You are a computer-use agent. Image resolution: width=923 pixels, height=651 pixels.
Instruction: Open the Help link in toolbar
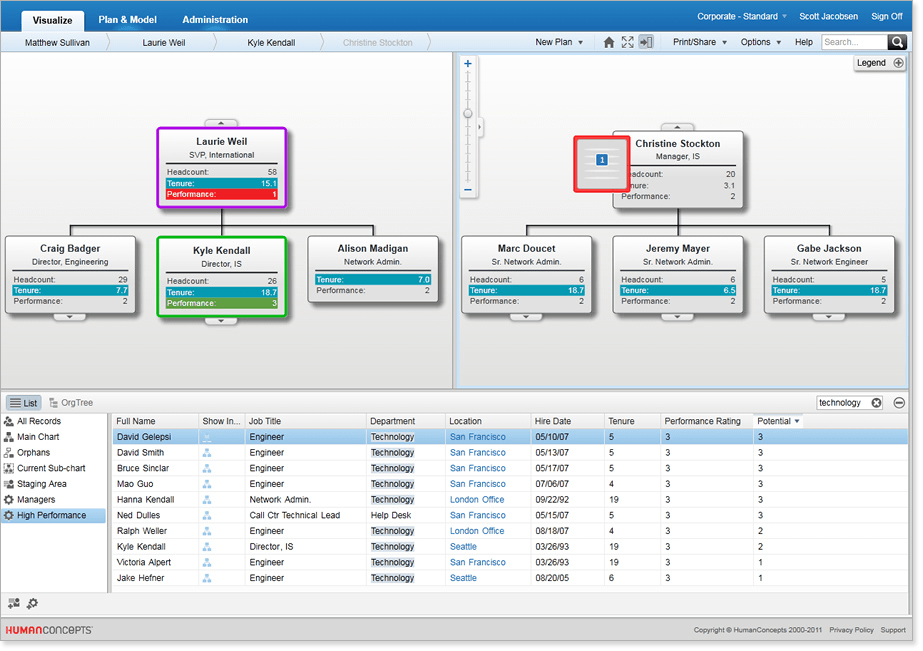[804, 42]
